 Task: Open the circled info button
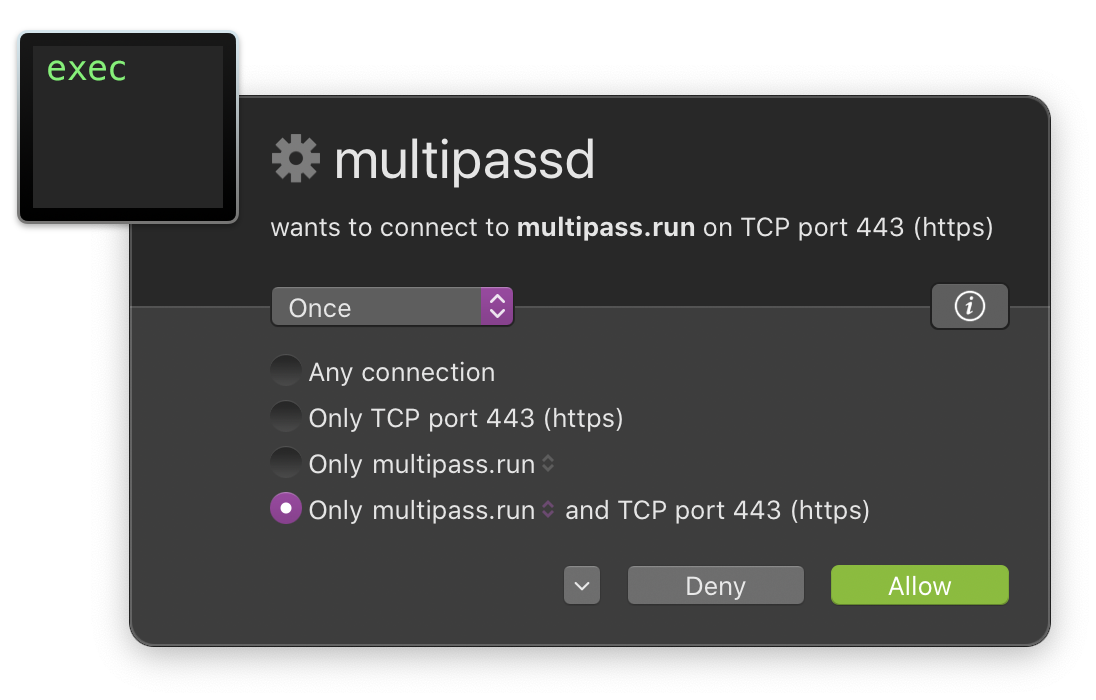[x=969, y=306]
